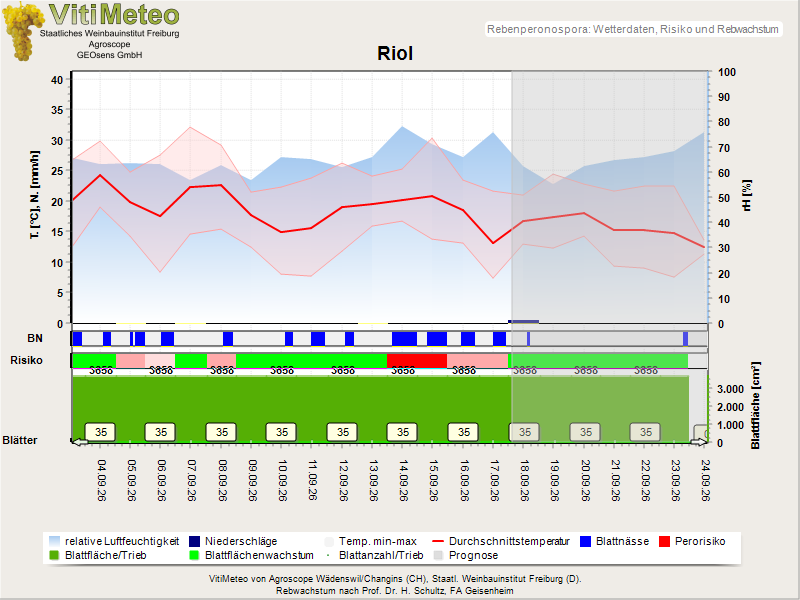Screen dimensions: 800x600
Task: Click the date label 15.09.26
Action: (433, 481)
